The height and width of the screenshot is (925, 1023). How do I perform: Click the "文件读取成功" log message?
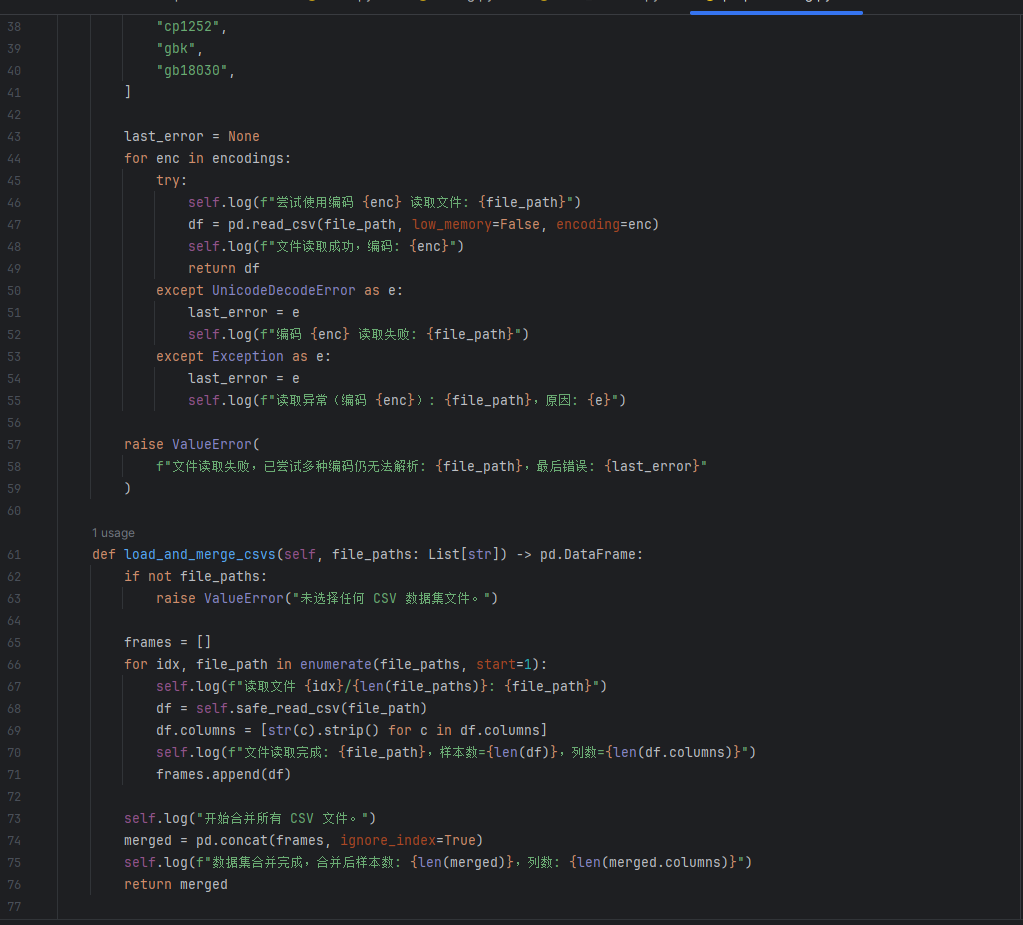pyautogui.click(x=314, y=247)
